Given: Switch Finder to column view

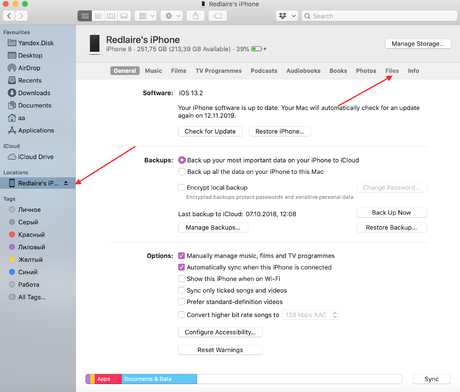Looking at the screenshot, I should point(111,16).
